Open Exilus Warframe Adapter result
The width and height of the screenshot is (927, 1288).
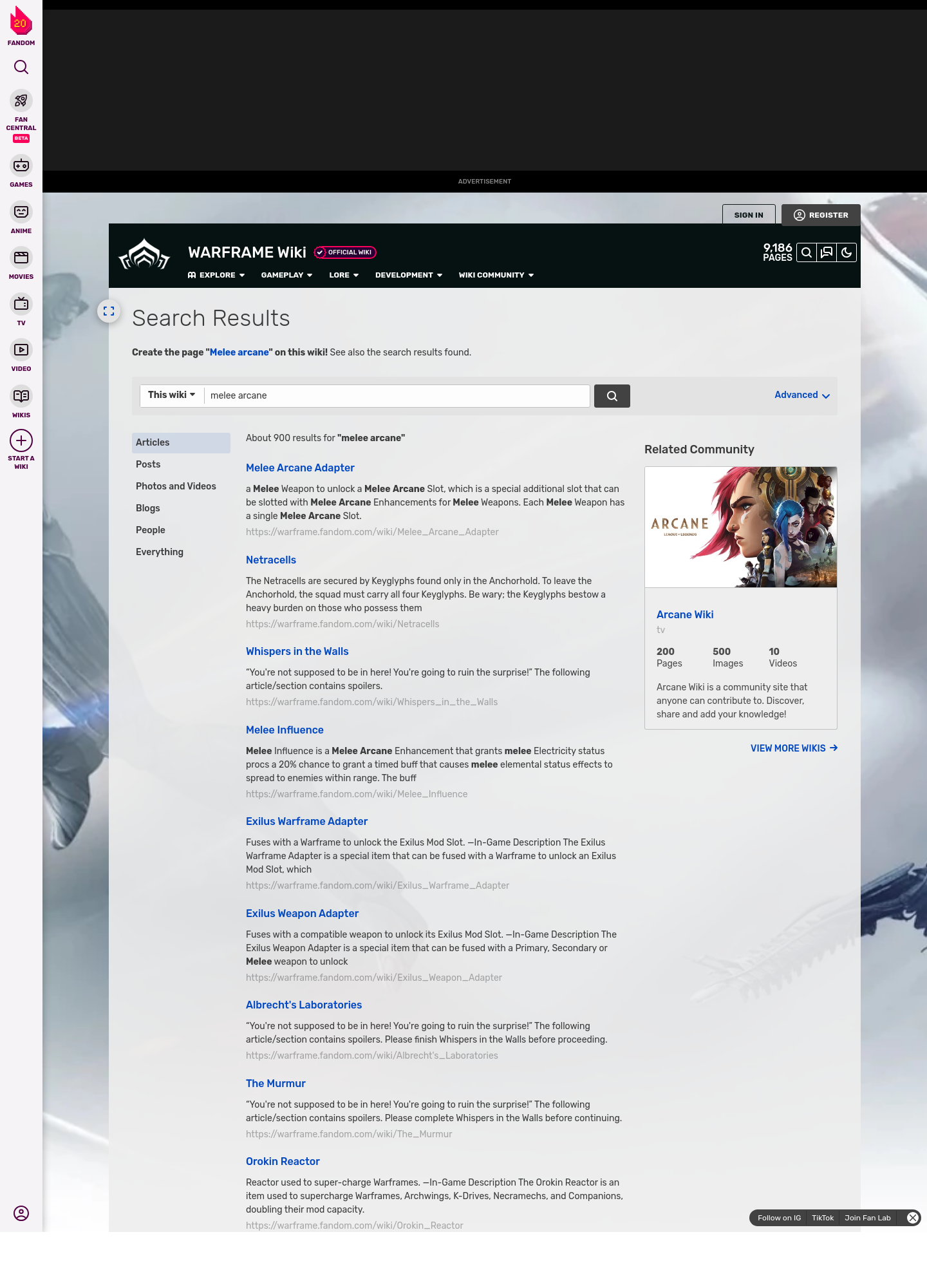tap(306, 821)
